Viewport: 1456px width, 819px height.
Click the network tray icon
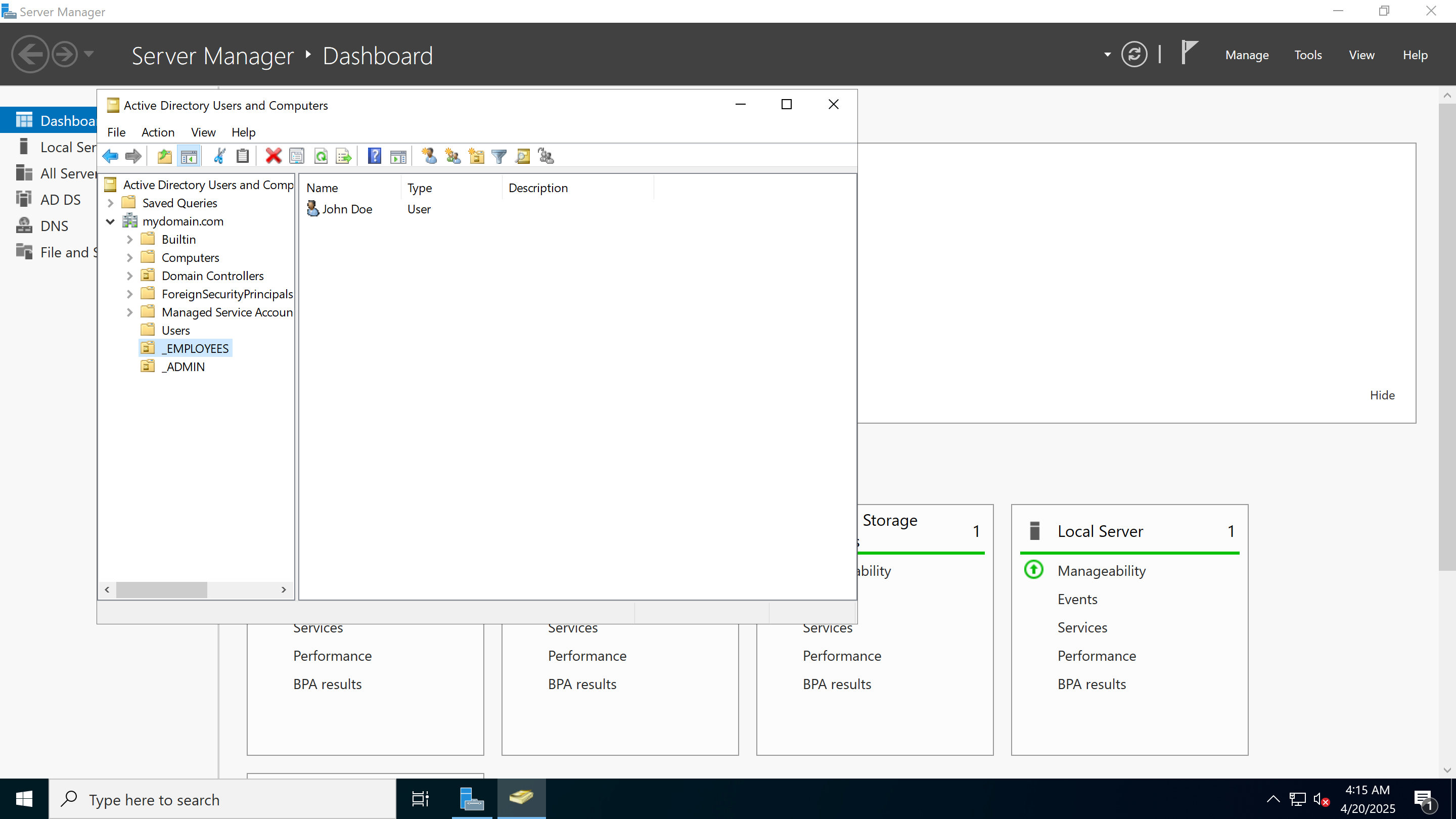click(x=1297, y=799)
